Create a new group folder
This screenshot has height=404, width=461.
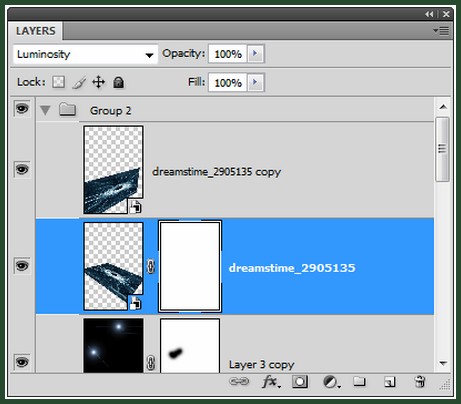pyautogui.click(x=359, y=381)
